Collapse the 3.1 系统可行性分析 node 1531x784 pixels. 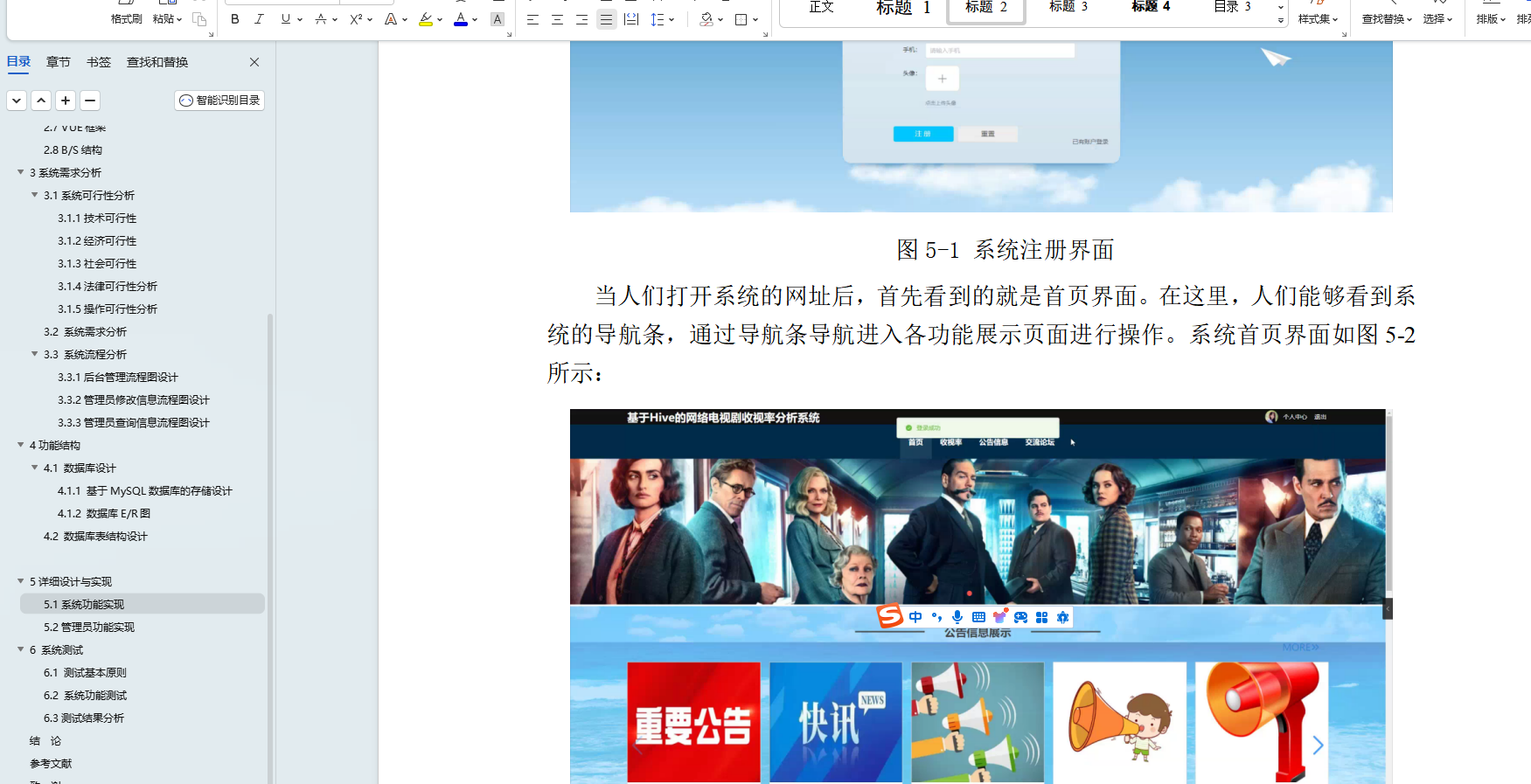tap(35, 195)
